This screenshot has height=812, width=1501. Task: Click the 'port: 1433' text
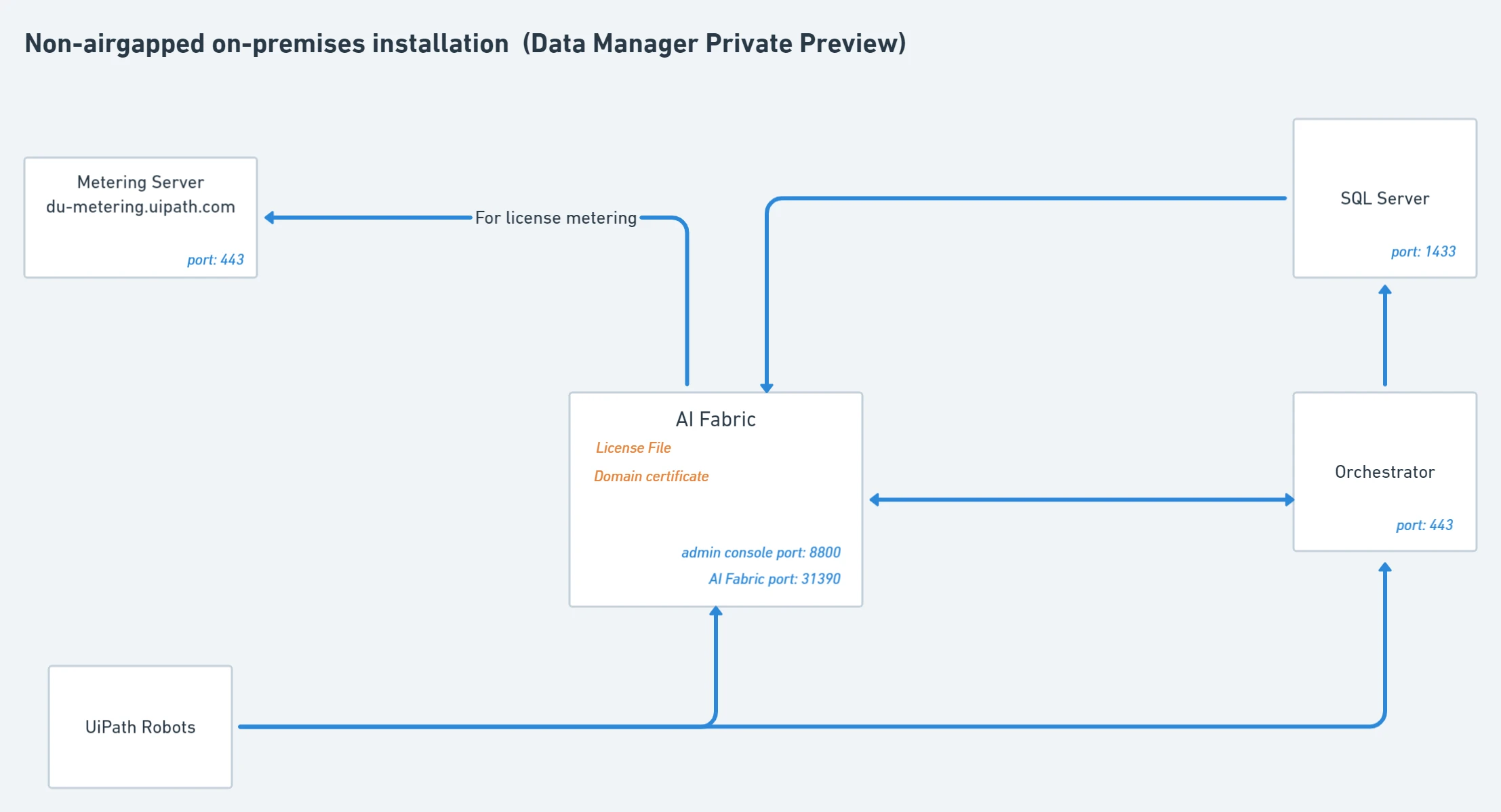[x=1423, y=251]
